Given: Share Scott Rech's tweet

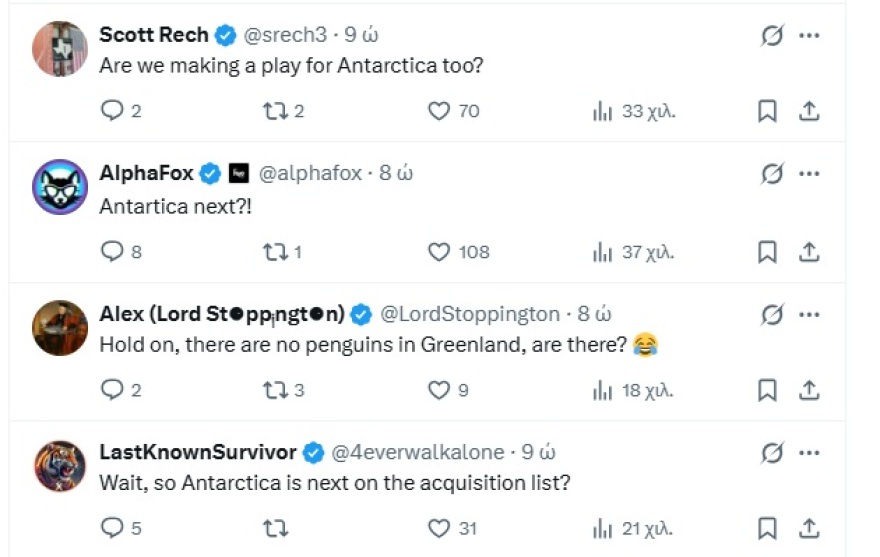Looking at the screenshot, I should pyautogui.click(x=809, y=111).
